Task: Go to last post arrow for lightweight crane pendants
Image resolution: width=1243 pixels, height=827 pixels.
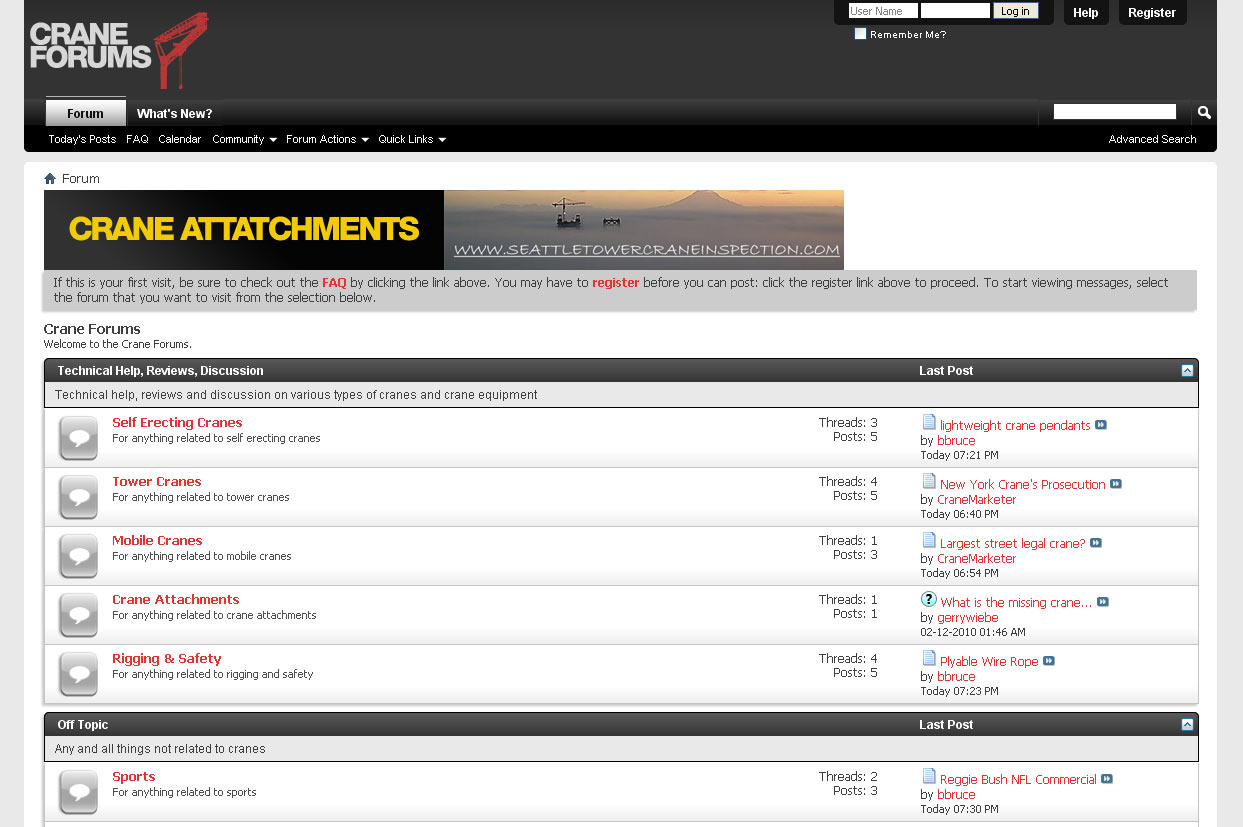Action: tap(1101, 425)
